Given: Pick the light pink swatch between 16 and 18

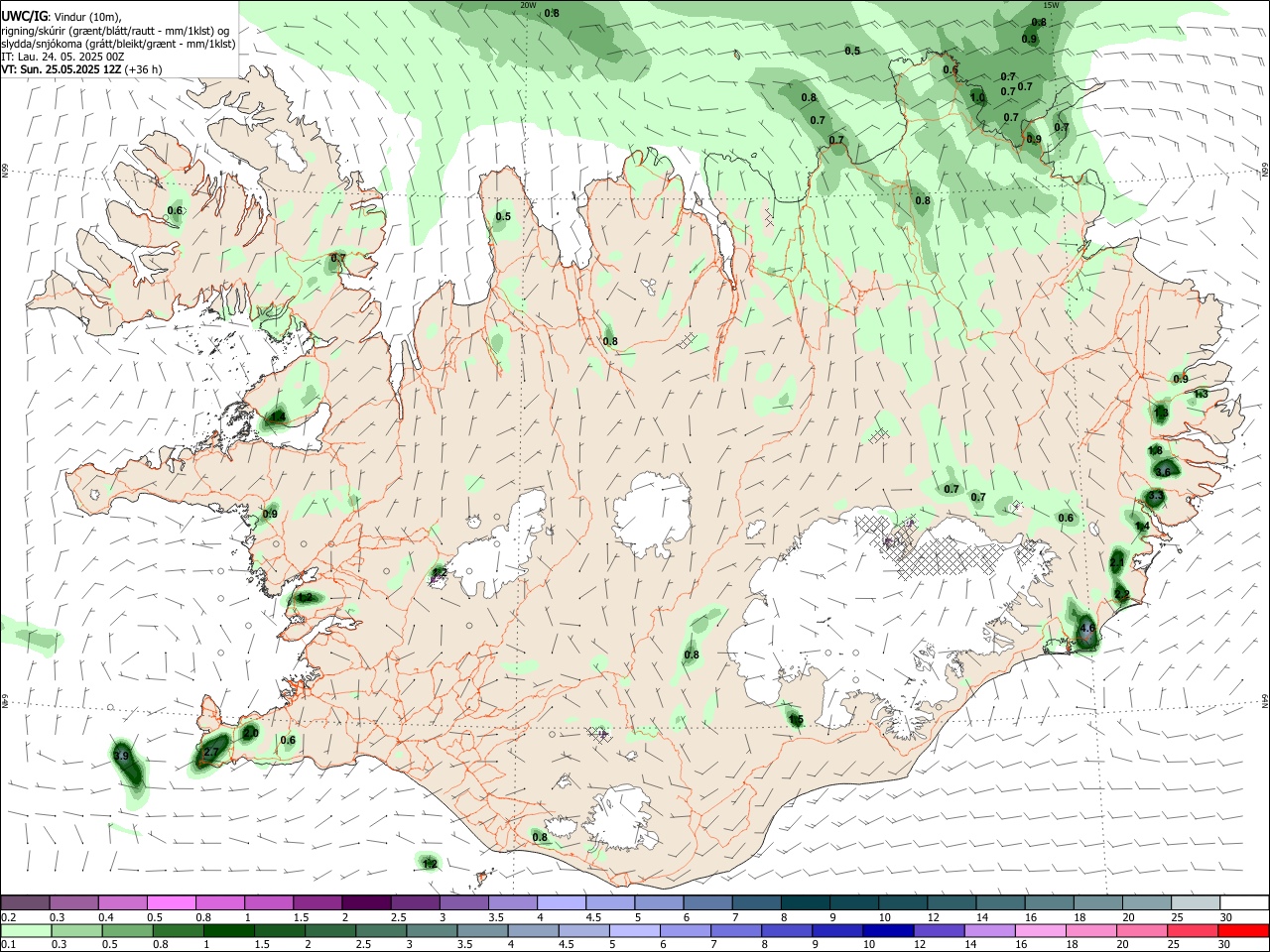Looking at the screenshot, I should (x=1040, y=930).
